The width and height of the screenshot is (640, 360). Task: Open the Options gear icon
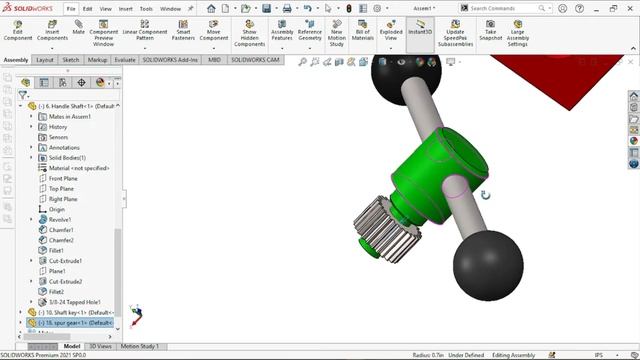(377, 8)
